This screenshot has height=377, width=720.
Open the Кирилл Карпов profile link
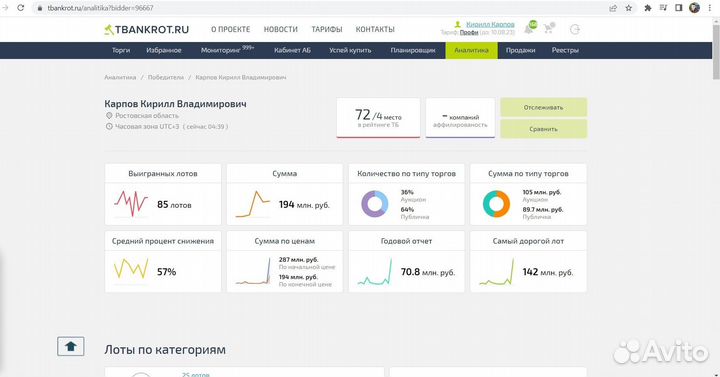(490, 25)
